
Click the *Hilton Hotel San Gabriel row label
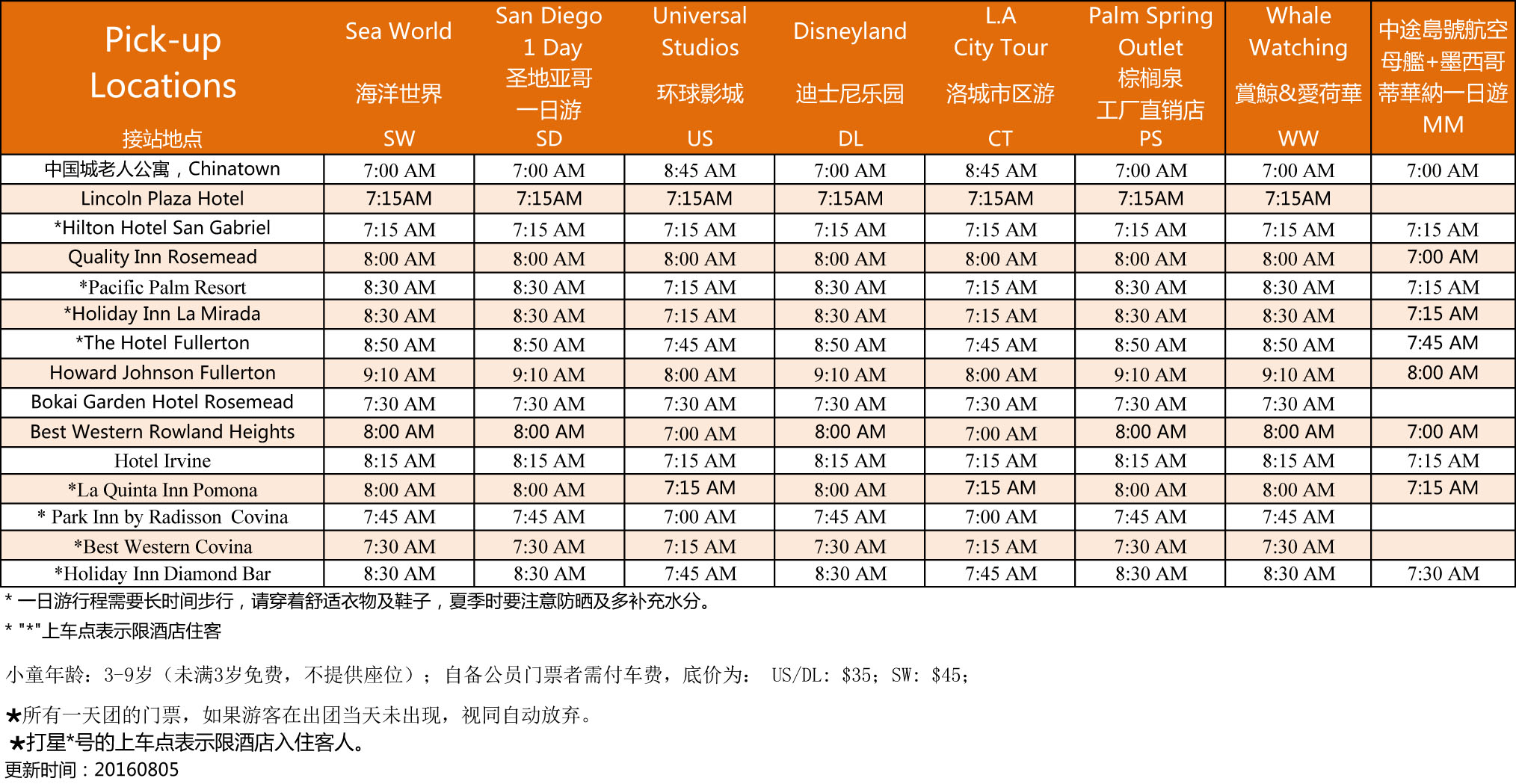162,228
